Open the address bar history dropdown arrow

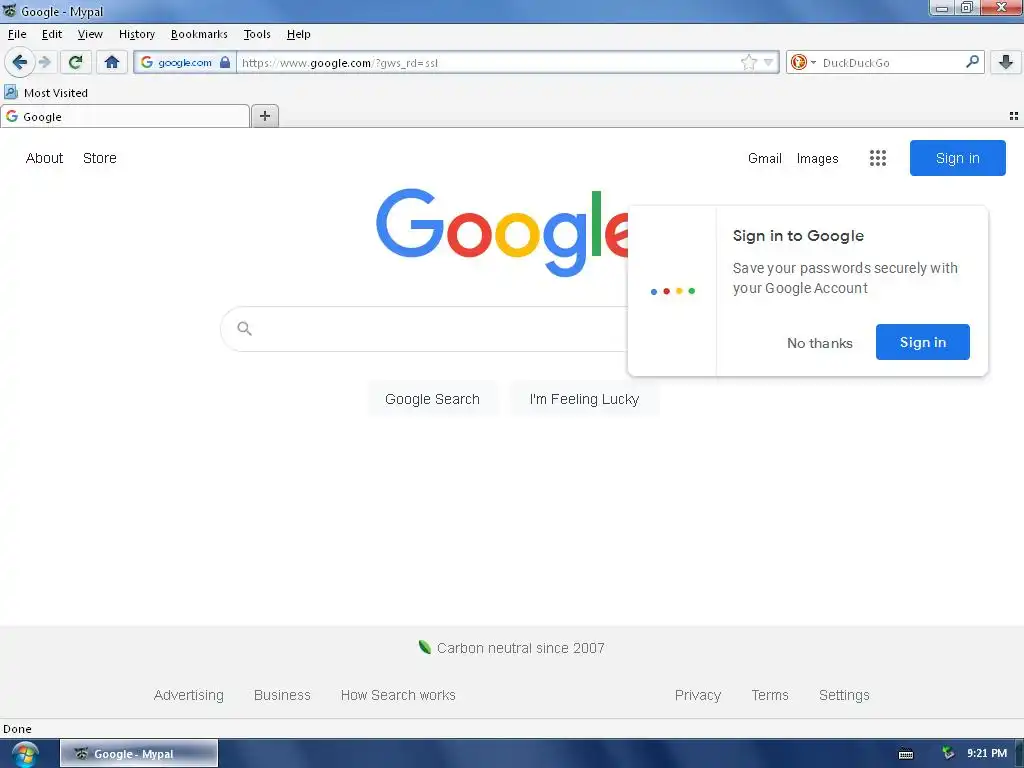click(x=768, y=63)
